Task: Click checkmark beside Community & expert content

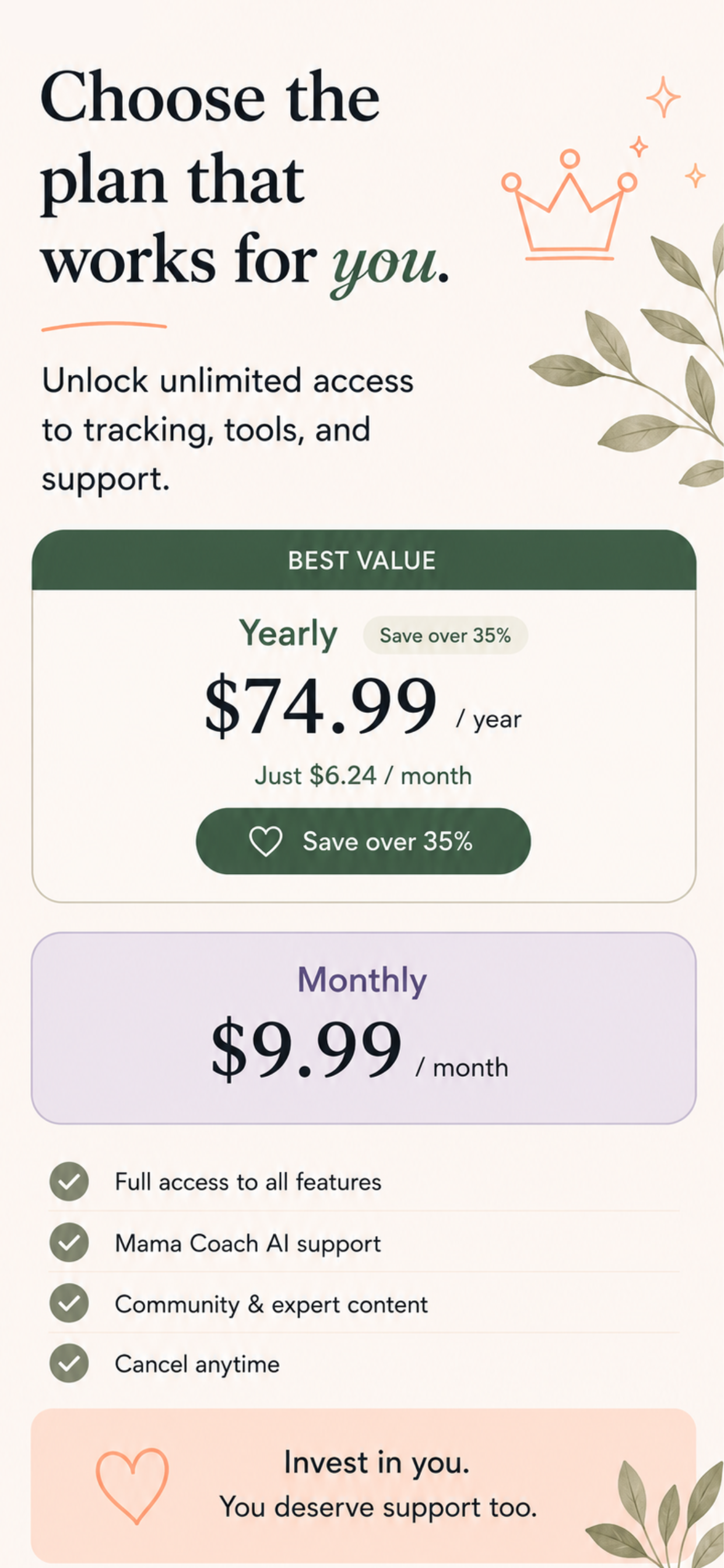Action: coord(69,1303)
